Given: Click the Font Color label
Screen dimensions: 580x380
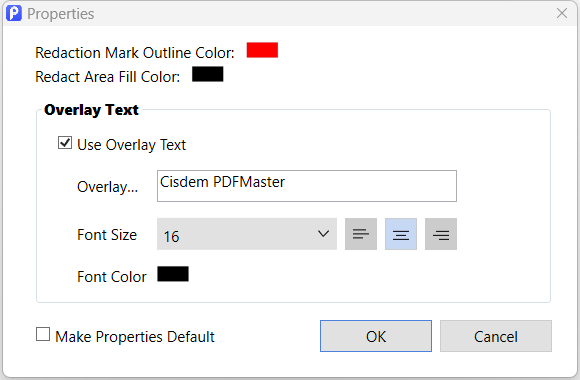Looking at the screenshot, I should (112, 277).
